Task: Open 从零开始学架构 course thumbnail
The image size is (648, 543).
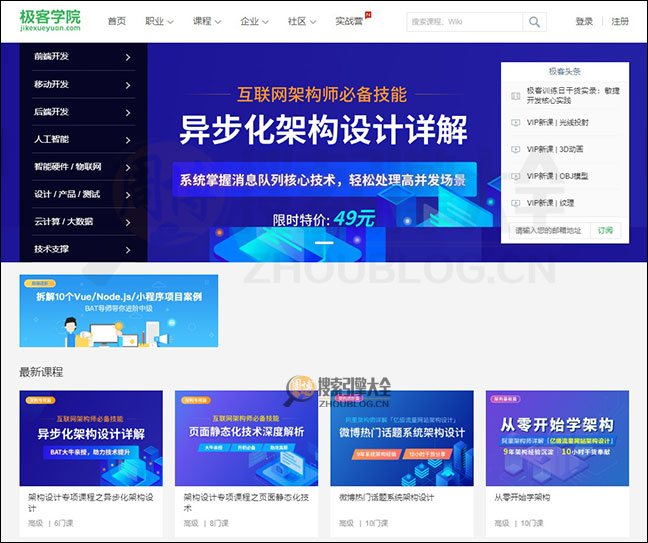Action: click(x=557, y=438)
